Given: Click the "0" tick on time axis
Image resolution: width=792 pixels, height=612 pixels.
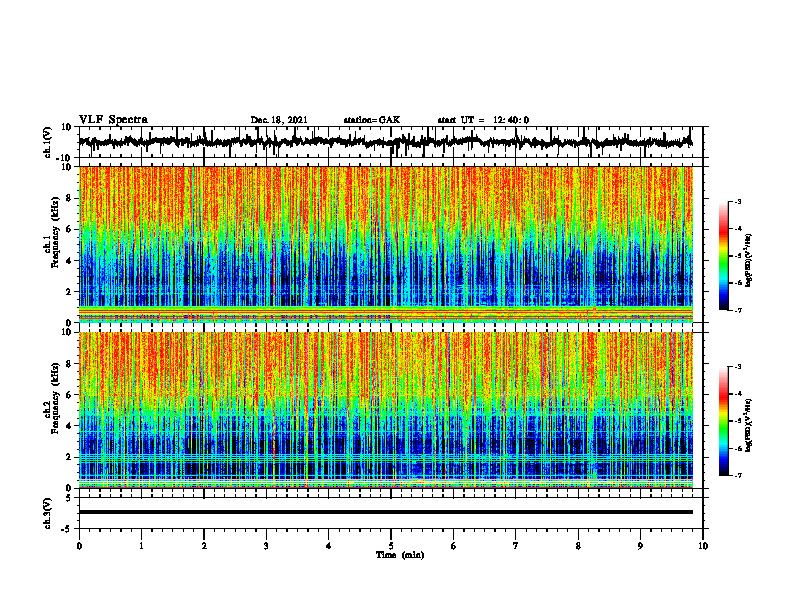Looking at the screenshot, I should 79,546.
